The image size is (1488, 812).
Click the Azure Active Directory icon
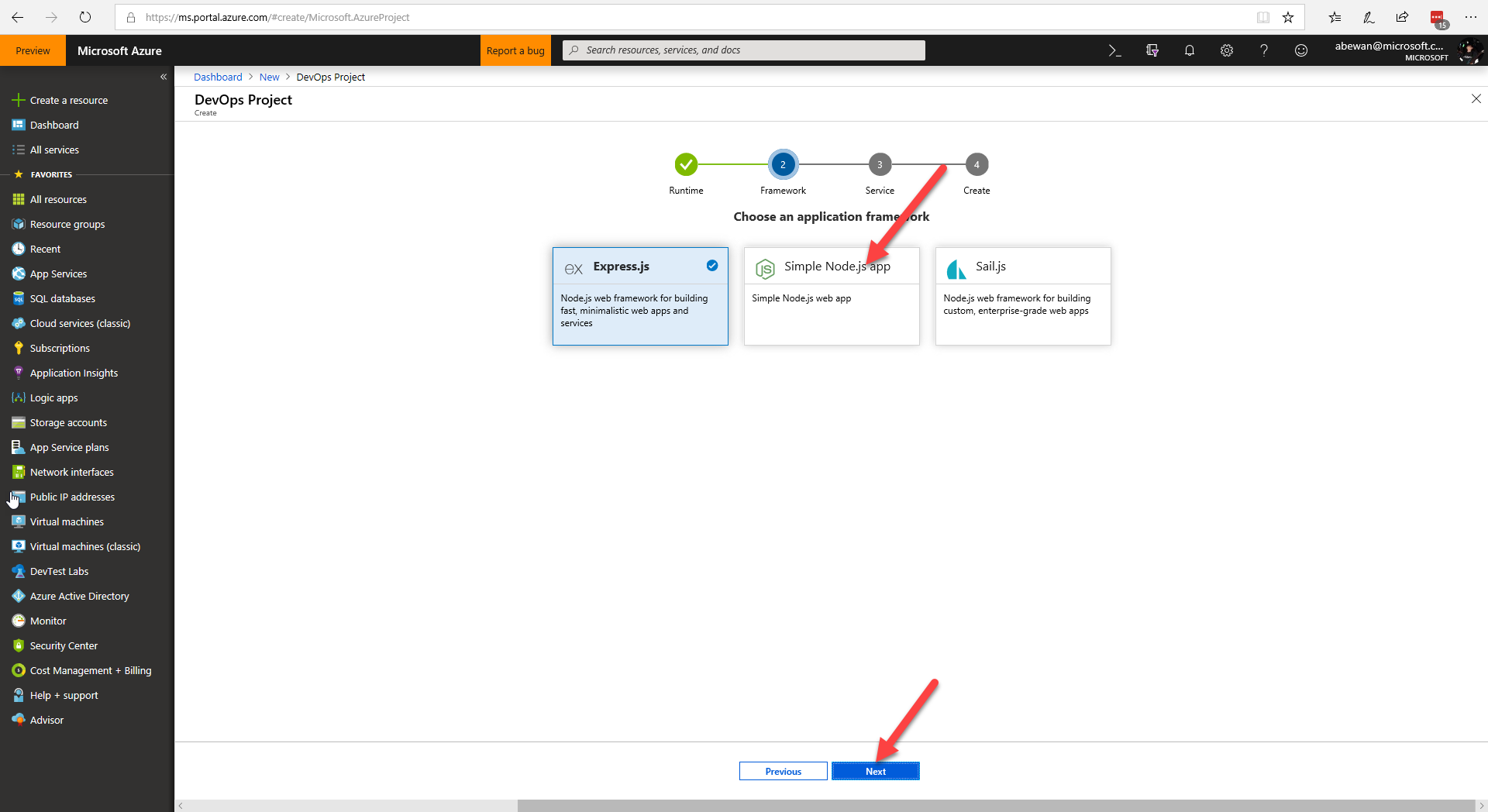(19, 596)
